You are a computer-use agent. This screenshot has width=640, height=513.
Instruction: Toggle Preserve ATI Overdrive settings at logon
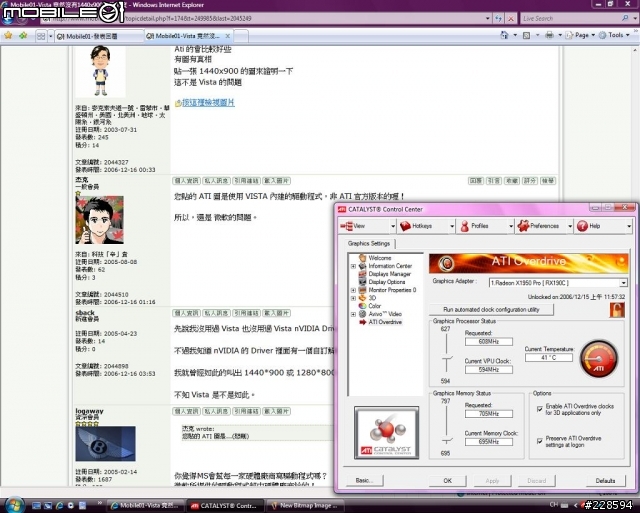pos(540,441)
